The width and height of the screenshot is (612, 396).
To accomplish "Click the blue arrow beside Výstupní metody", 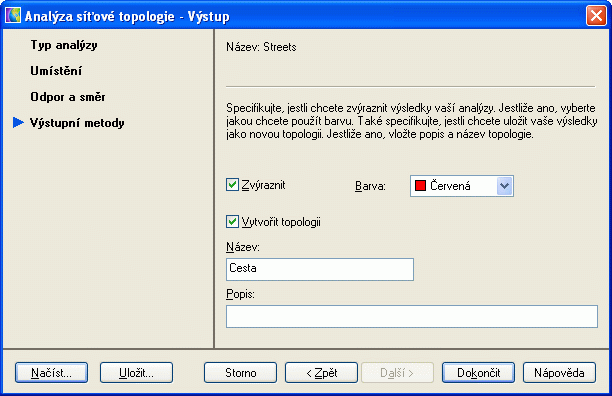I will pyautogui.click(x=18, y=123).
